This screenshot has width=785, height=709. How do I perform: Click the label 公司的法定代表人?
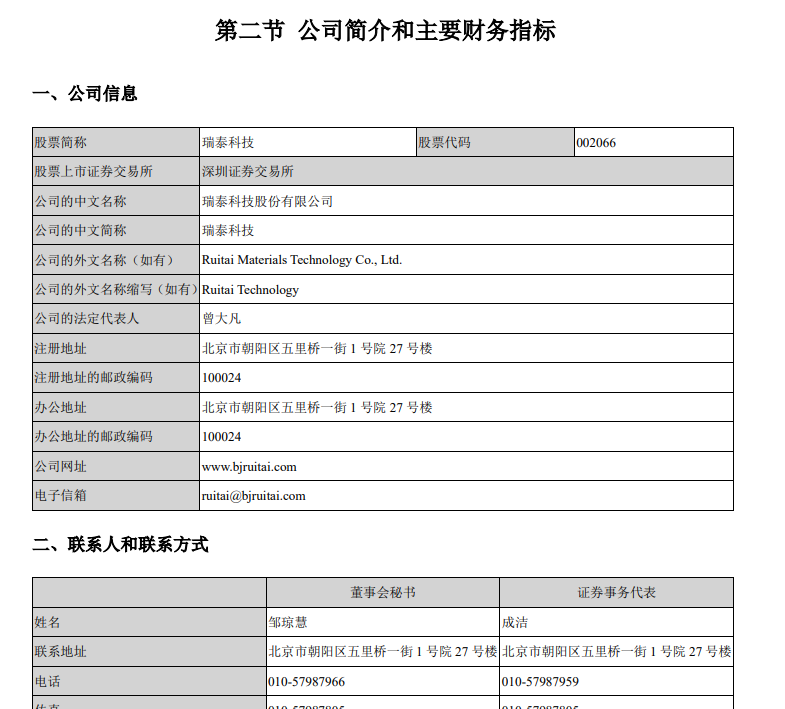[87, 318]
